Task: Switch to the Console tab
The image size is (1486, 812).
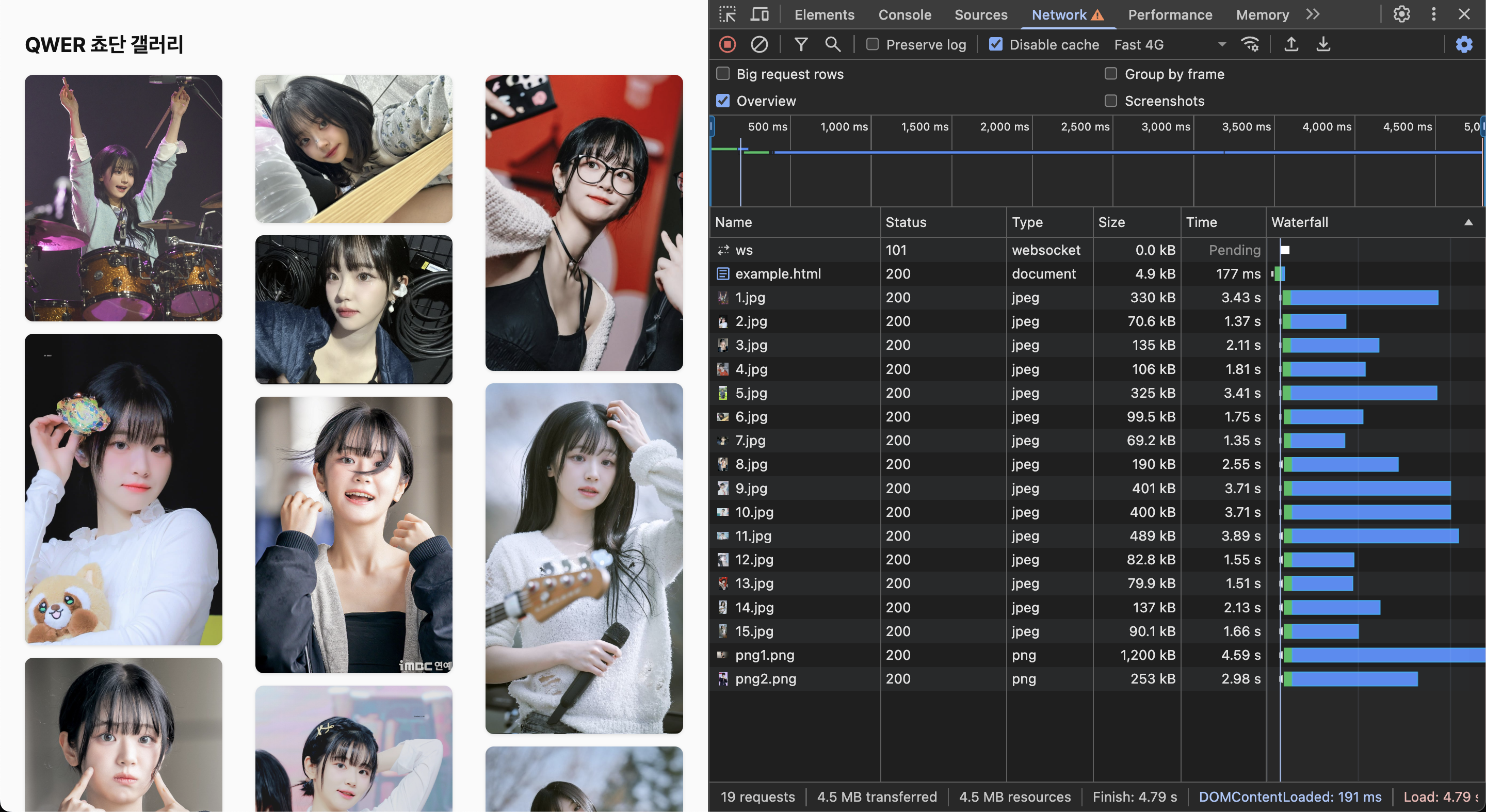Action: (904, 14)
